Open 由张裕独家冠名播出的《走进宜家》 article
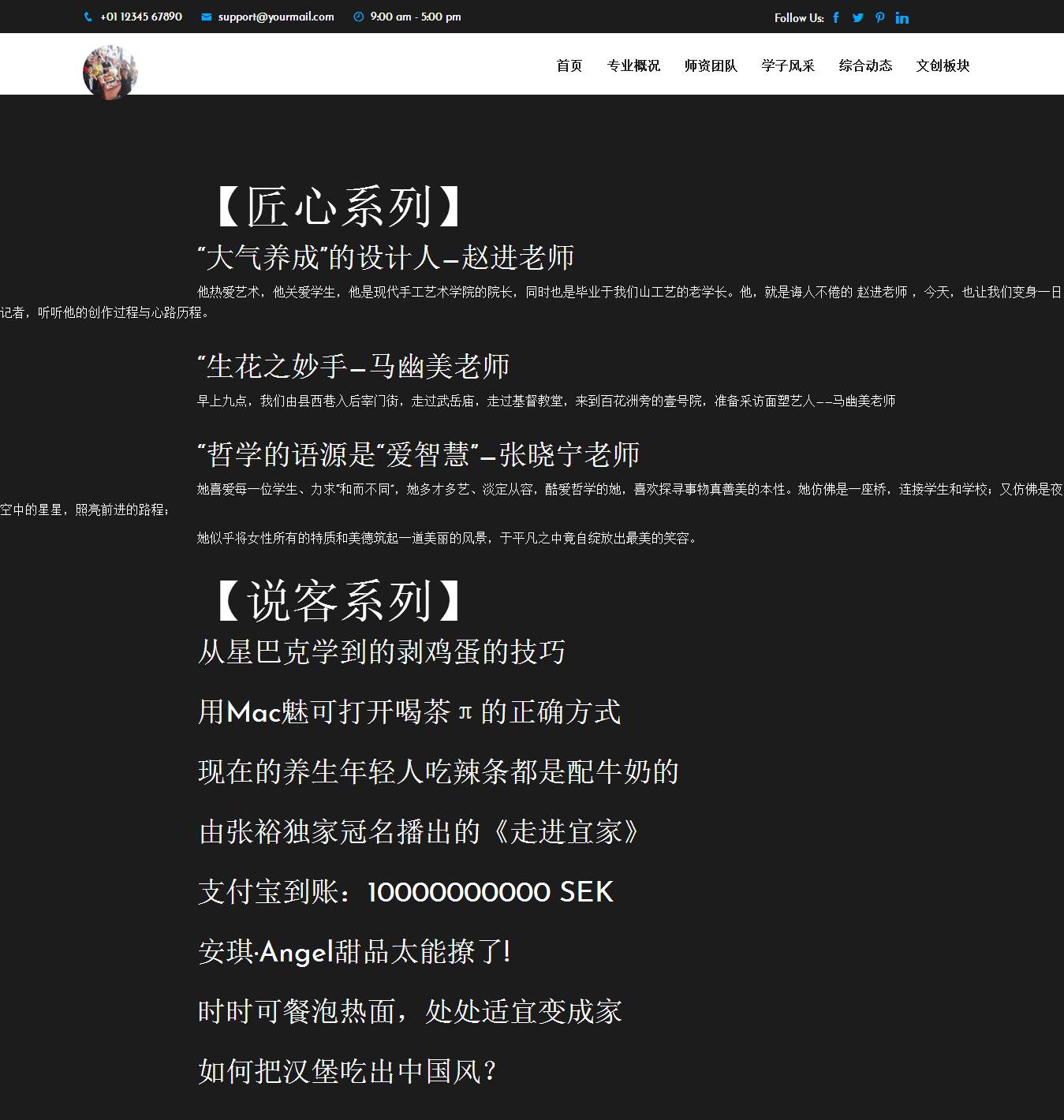 click(419, 831)
